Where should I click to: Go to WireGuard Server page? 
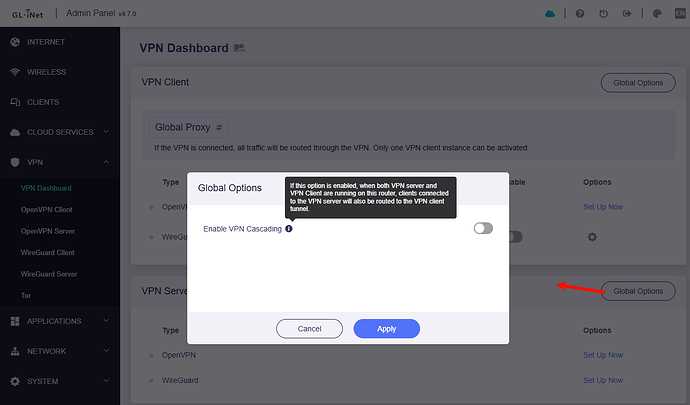(x=49, y=274)
